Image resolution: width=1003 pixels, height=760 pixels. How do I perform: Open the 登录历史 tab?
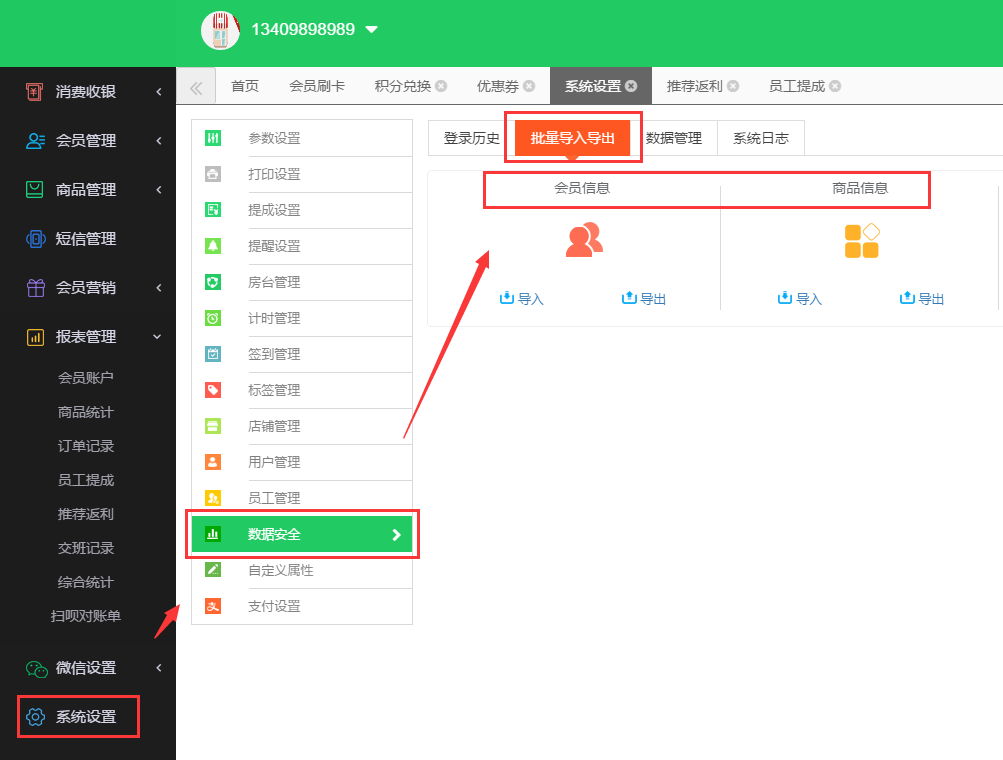pos(471,138)
